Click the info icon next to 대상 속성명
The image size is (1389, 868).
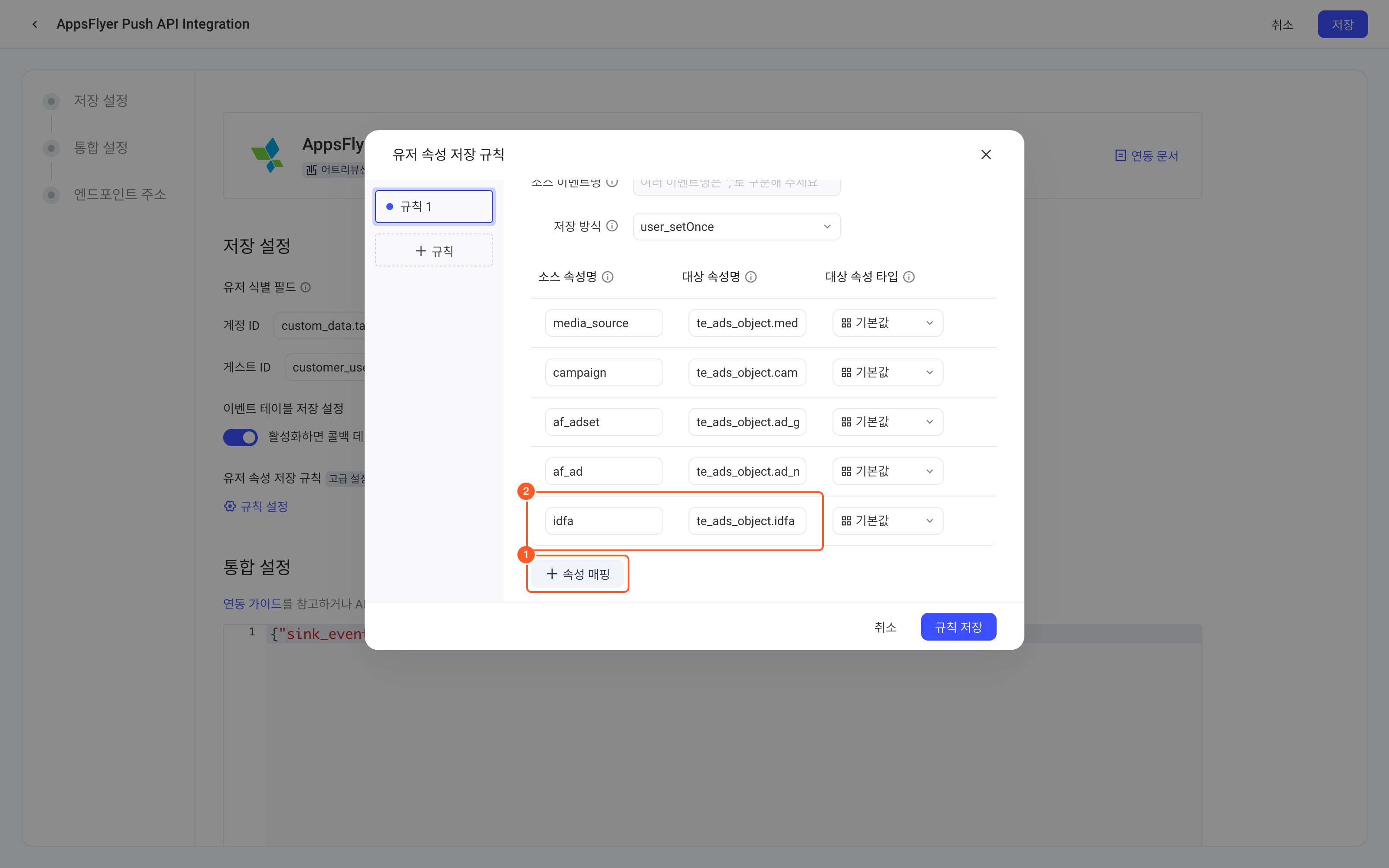[x=751, y=277]
